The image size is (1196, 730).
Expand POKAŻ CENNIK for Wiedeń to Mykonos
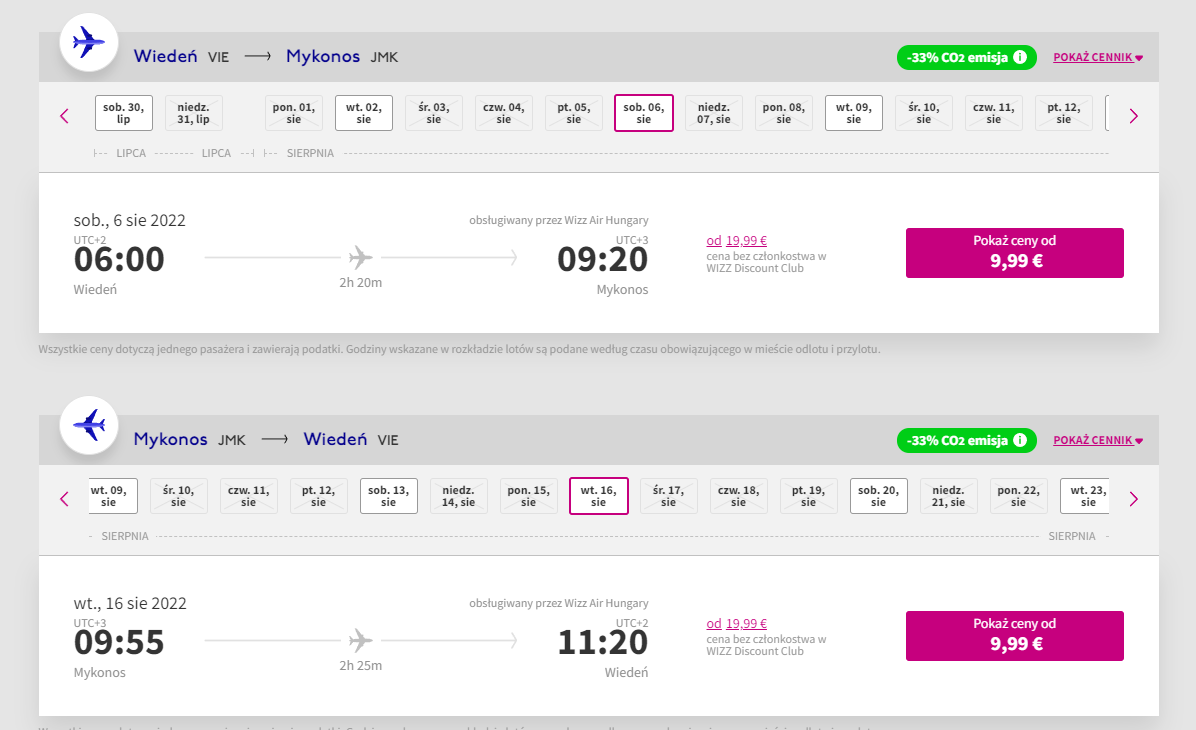coord(1098,57)
